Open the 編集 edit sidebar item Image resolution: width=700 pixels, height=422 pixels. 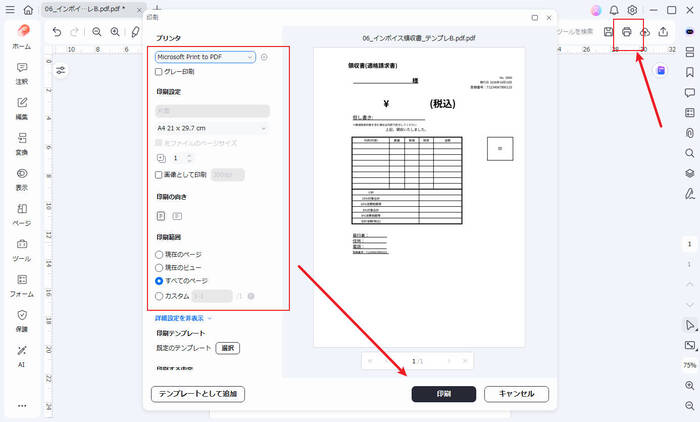(x=22, y=109)
